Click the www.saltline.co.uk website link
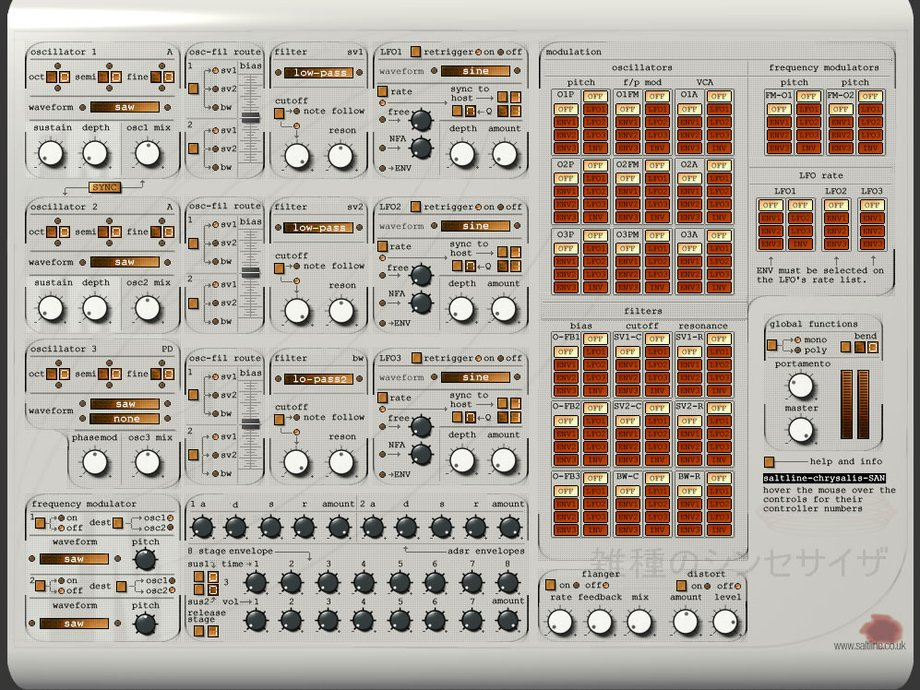Viewport: 920px width, 690px height. click(869, 646)
